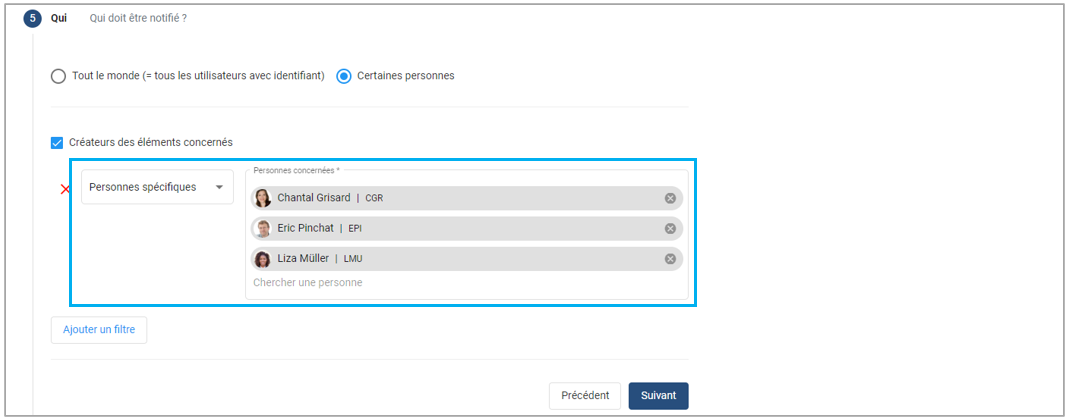Uncheck "Créateurs des éléments concernés" checkbox
Screen dimensions: 1069x417
(57, 143)
